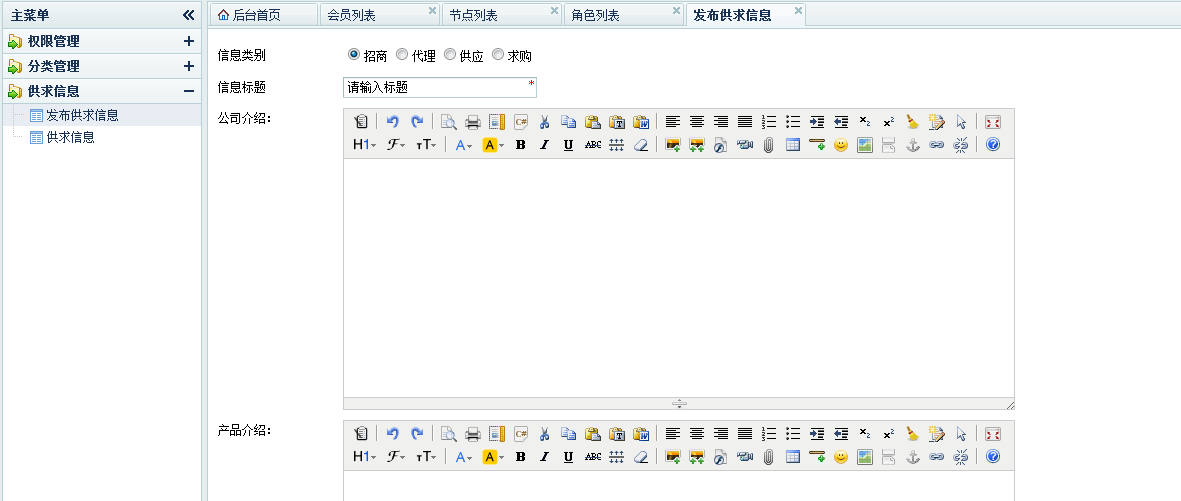Click the print icon in 产品介绍 editor

pyautogui.click(x=473, y=434)
